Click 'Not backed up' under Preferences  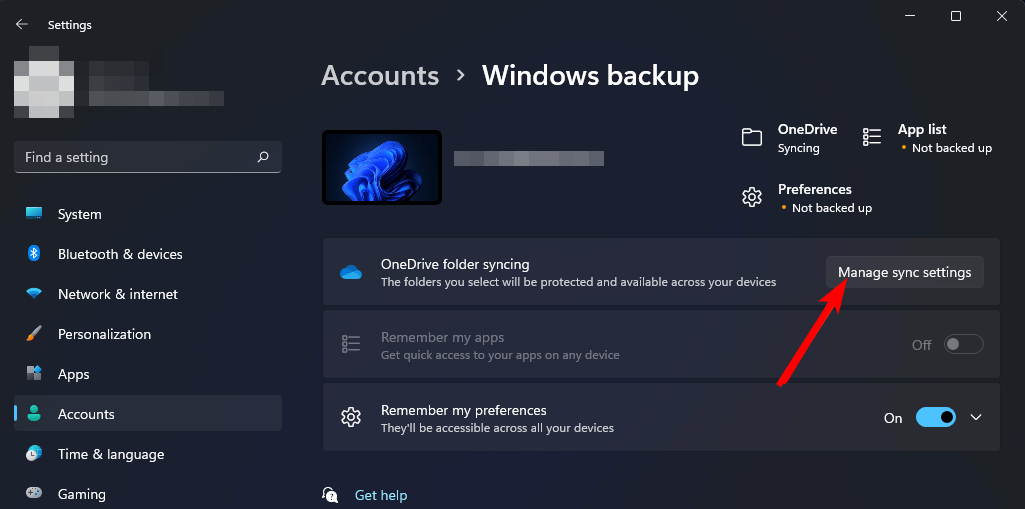(x=832, y=208)
